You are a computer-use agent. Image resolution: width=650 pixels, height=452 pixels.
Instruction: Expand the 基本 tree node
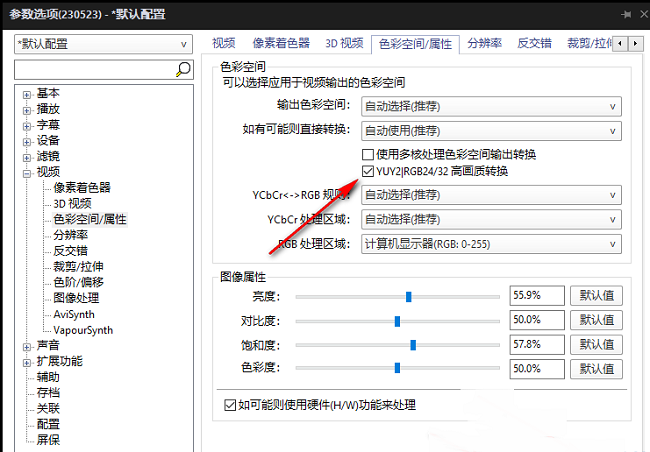click(27, 95)
